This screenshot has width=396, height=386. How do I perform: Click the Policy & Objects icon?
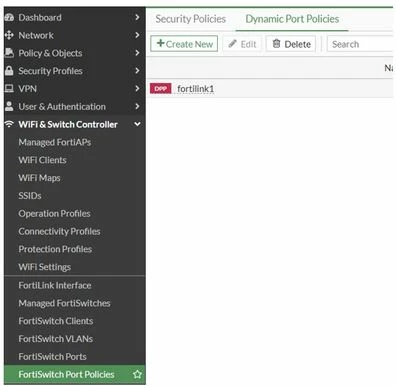tap(9, 53)
